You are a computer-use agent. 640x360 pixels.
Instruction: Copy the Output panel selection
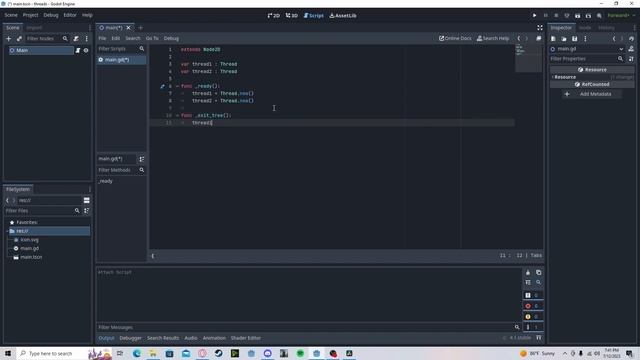(538, 272)
